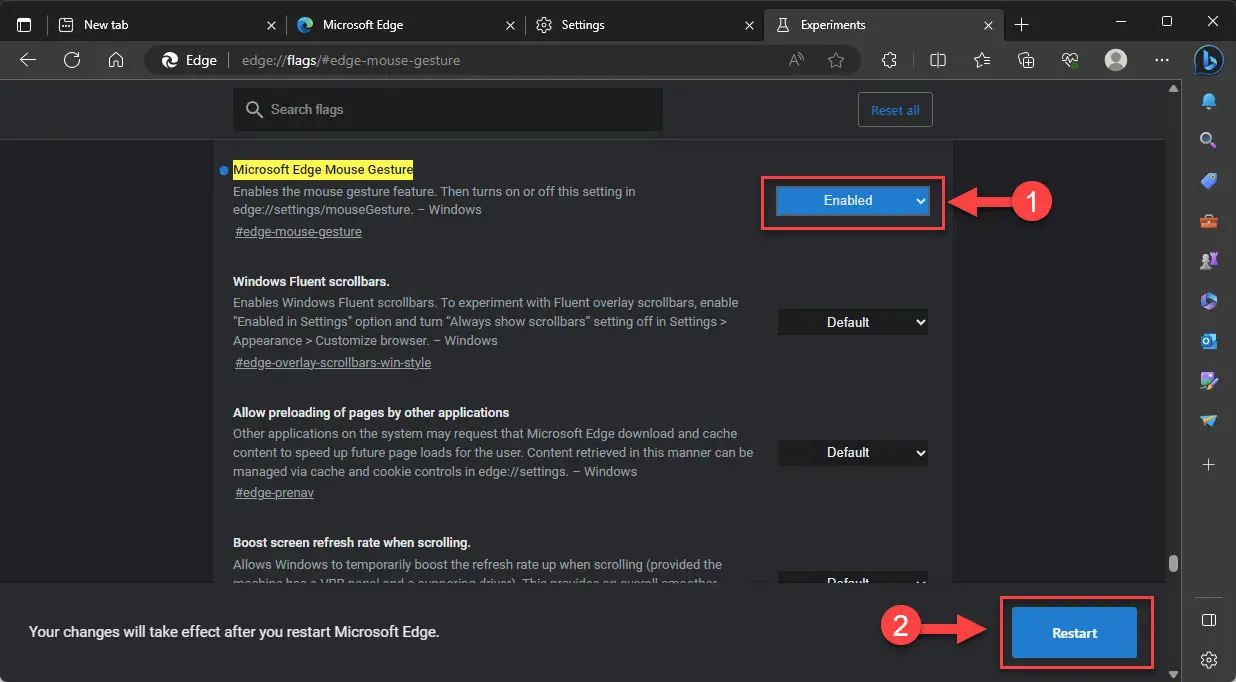Image resolution: width=1236 pixels, height=682 pixels.
Task: Select the Experiments tab
Action: pos(883,24)
